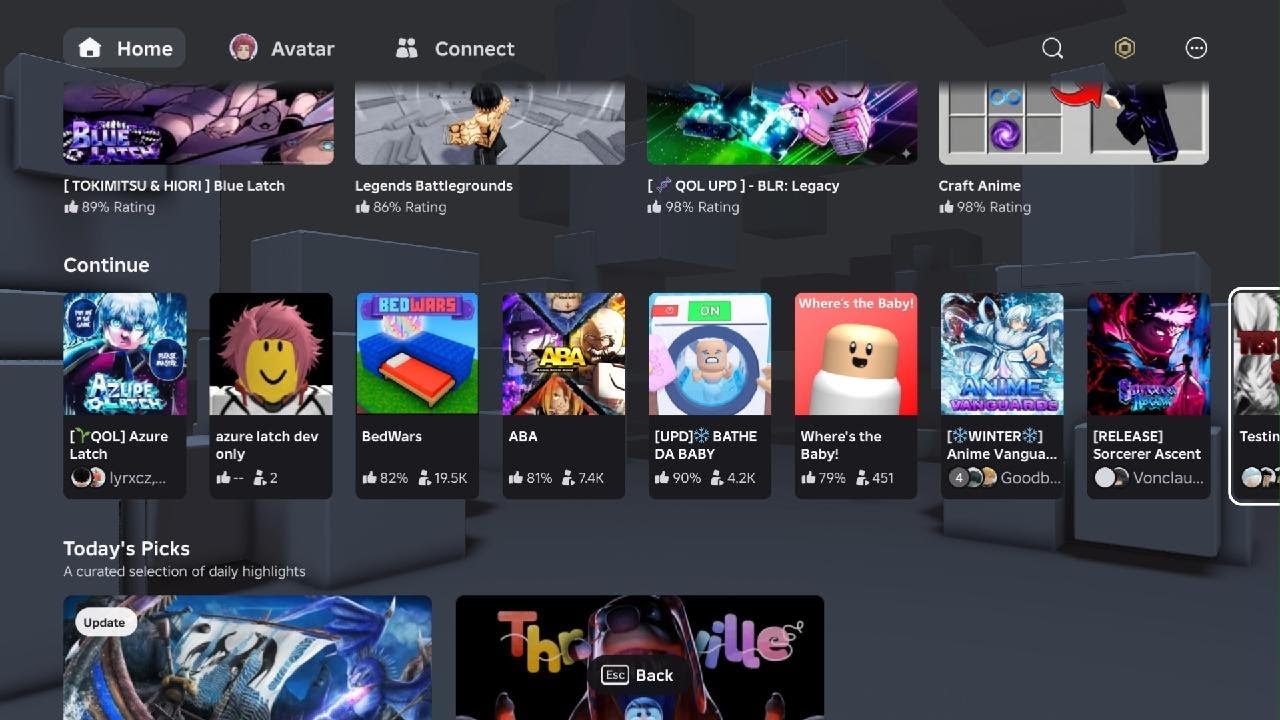This screenshot has width=1280, height=720.
Task: Click the 'azure latch dev only' card title
Action: coord(266,445)
